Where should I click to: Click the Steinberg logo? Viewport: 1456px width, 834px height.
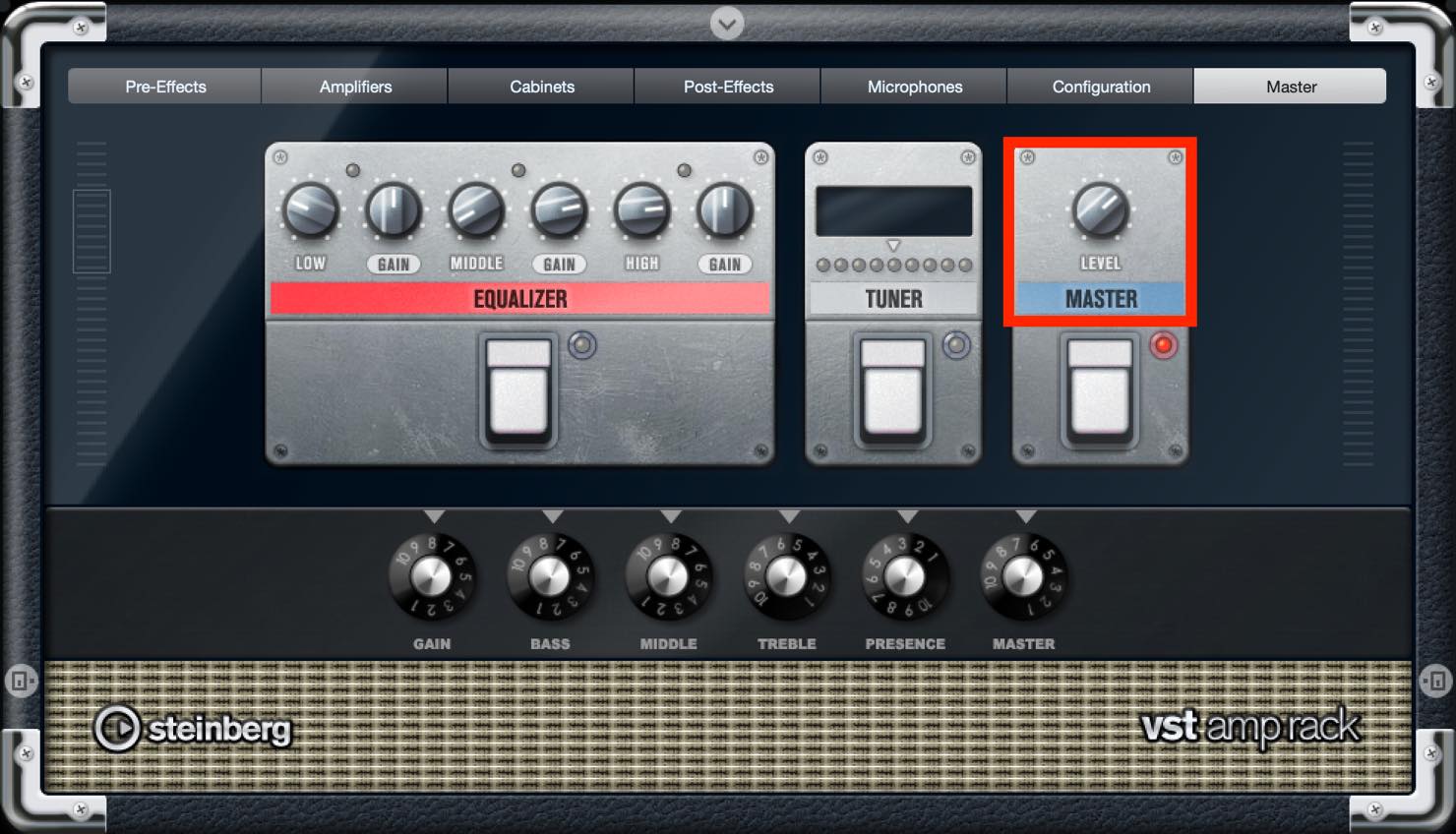193,729
